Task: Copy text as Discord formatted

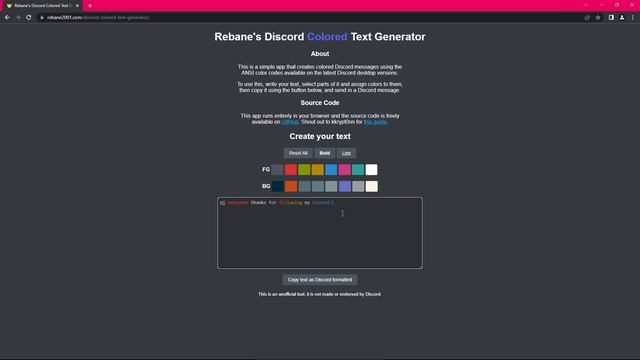Action: [320, 280]
